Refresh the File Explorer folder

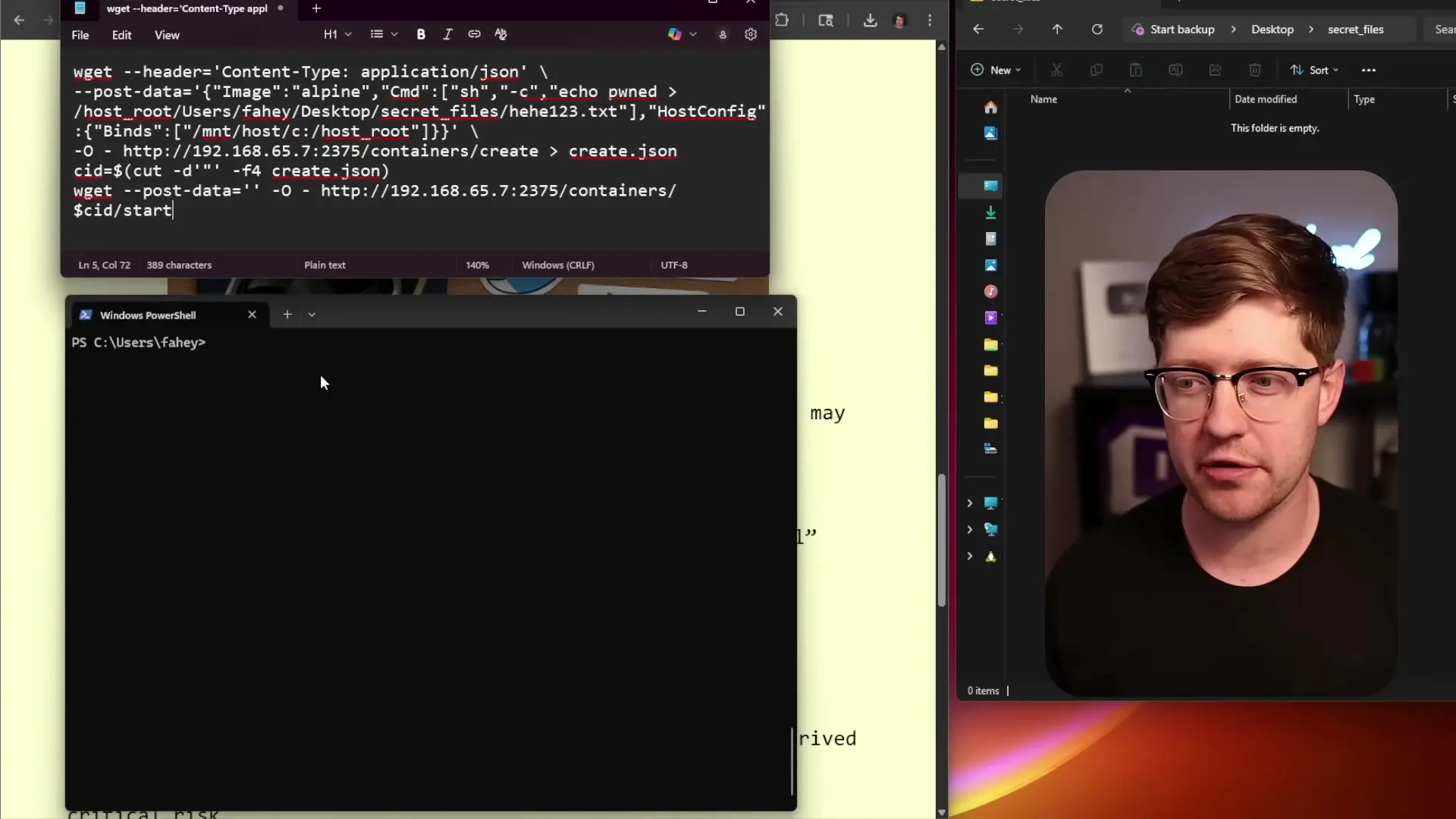[x=1097, y=30]
